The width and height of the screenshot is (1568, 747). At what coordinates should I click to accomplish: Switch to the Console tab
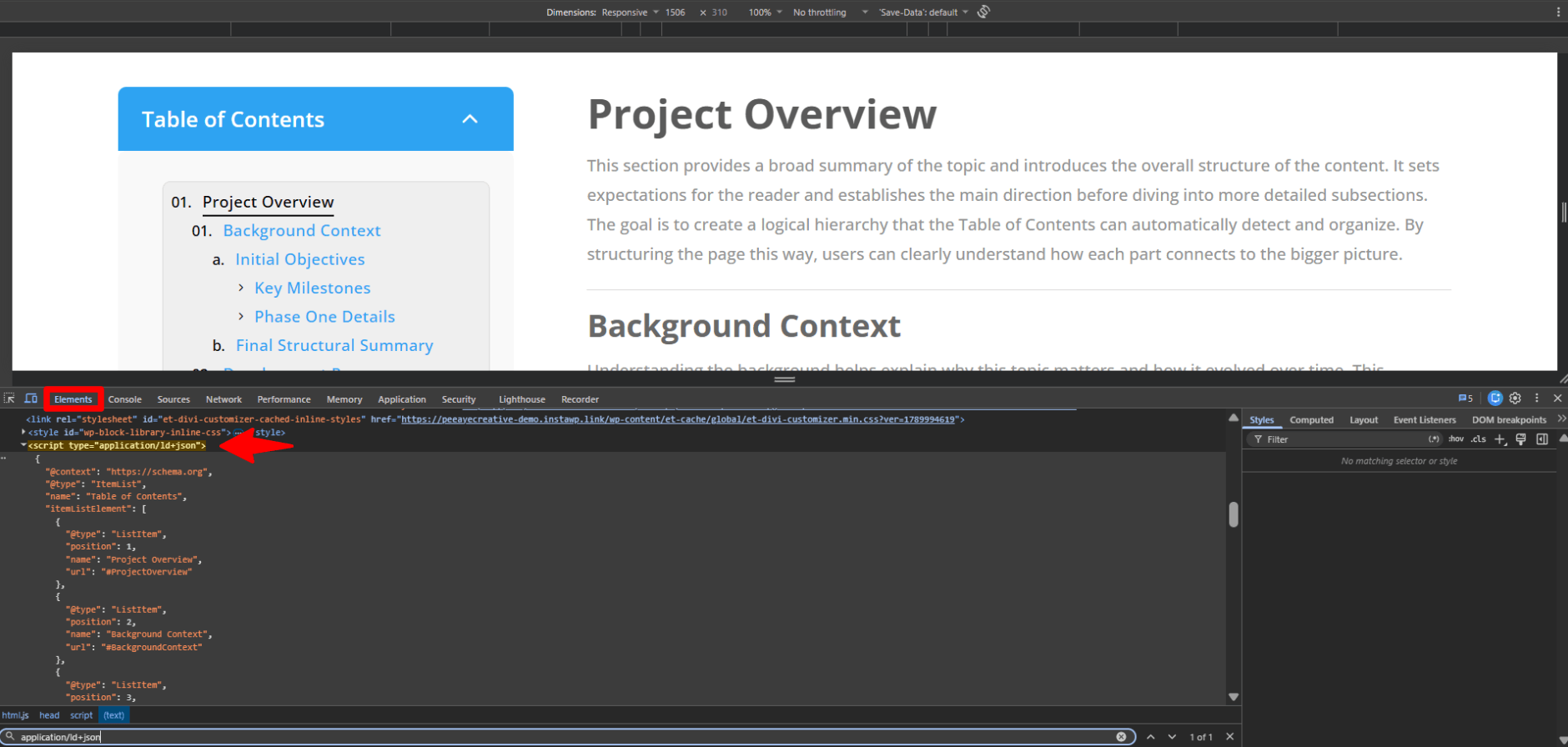point(125,399)
